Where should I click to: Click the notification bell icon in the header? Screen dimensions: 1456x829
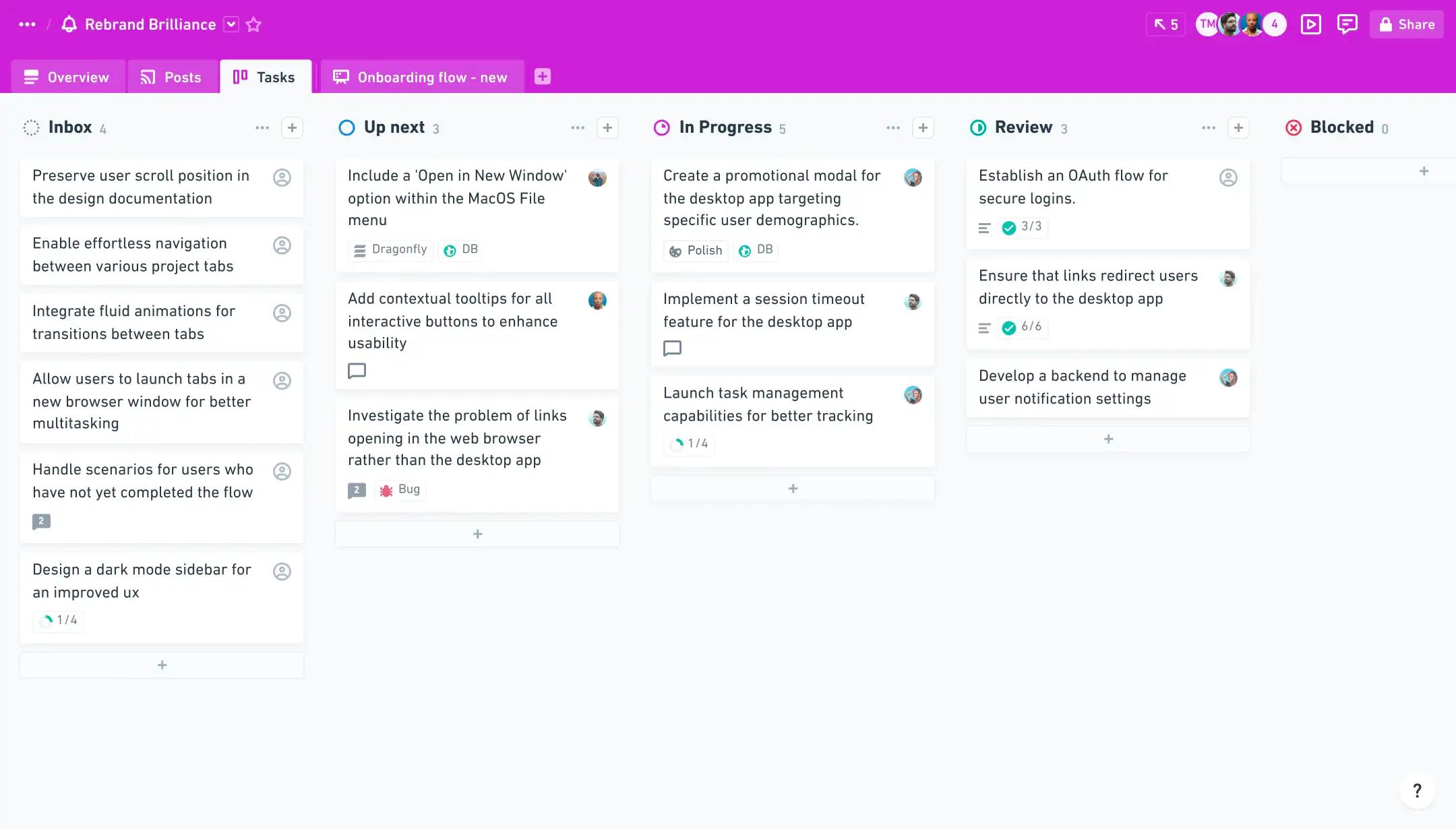(69, 25)
